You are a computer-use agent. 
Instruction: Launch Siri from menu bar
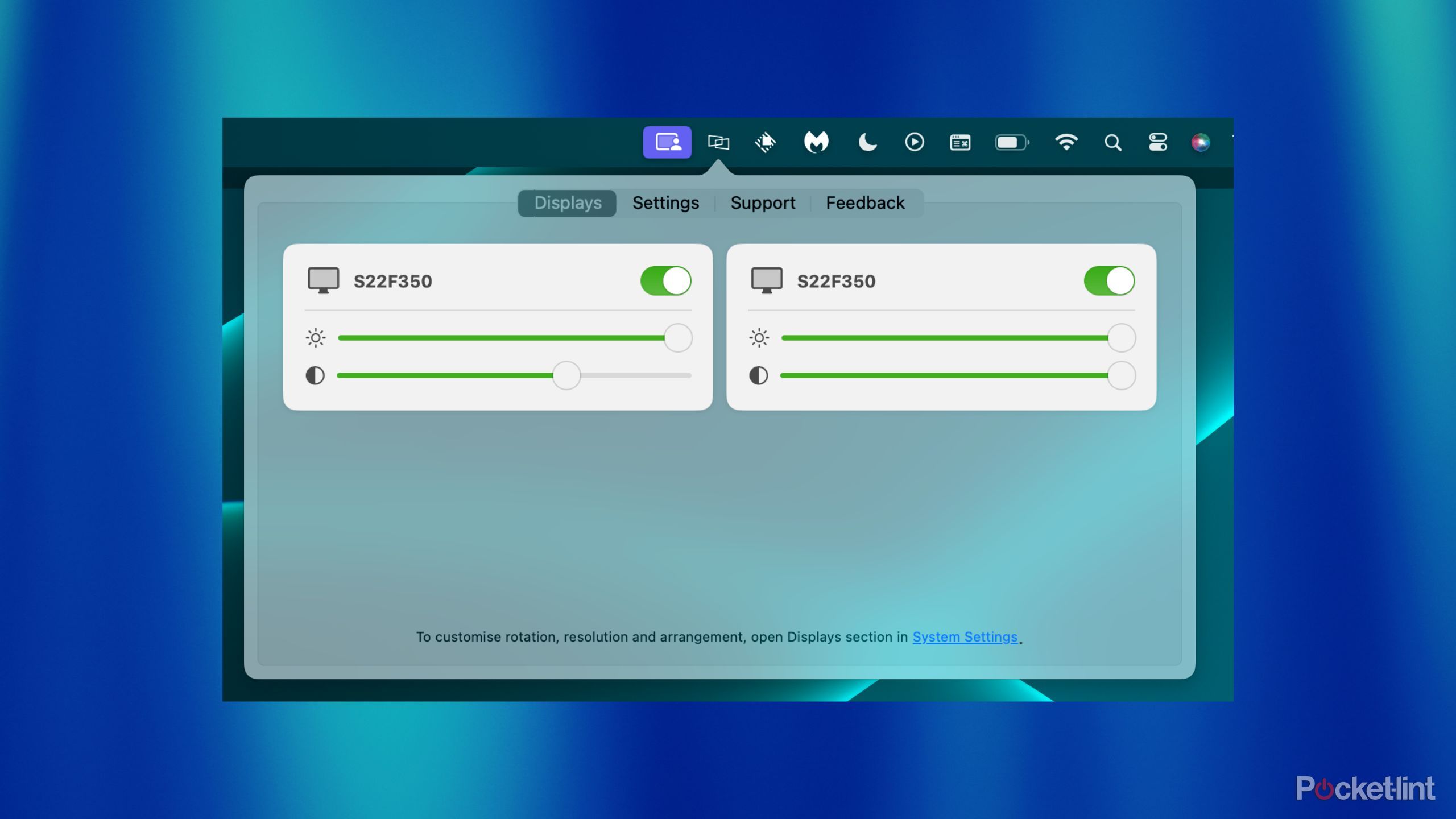point(1201,142)
